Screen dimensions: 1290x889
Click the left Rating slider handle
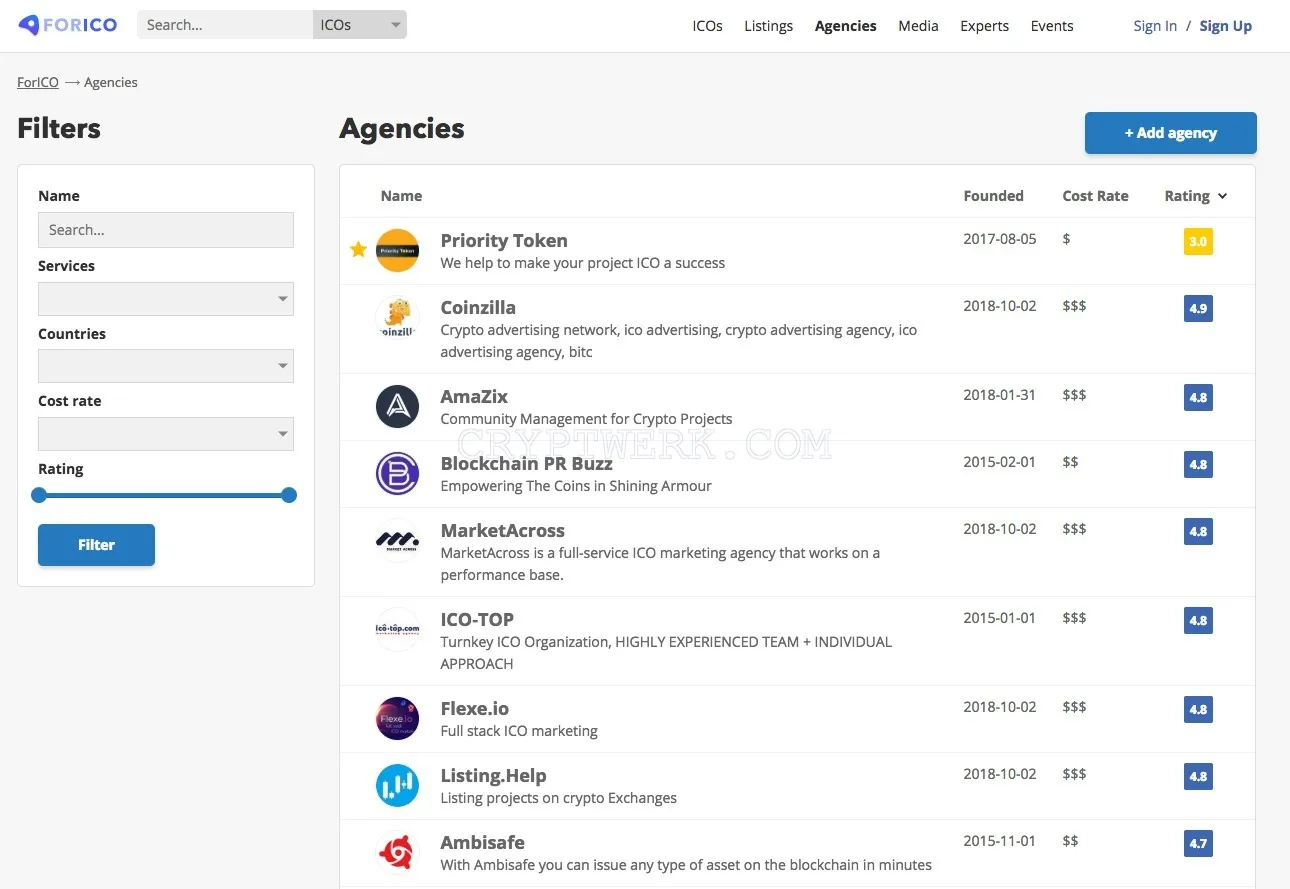39,495
